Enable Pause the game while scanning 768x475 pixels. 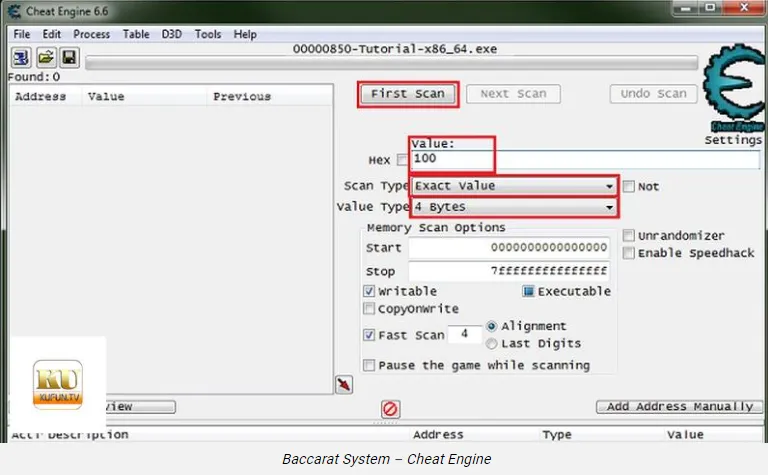click(x=369, y=365)
